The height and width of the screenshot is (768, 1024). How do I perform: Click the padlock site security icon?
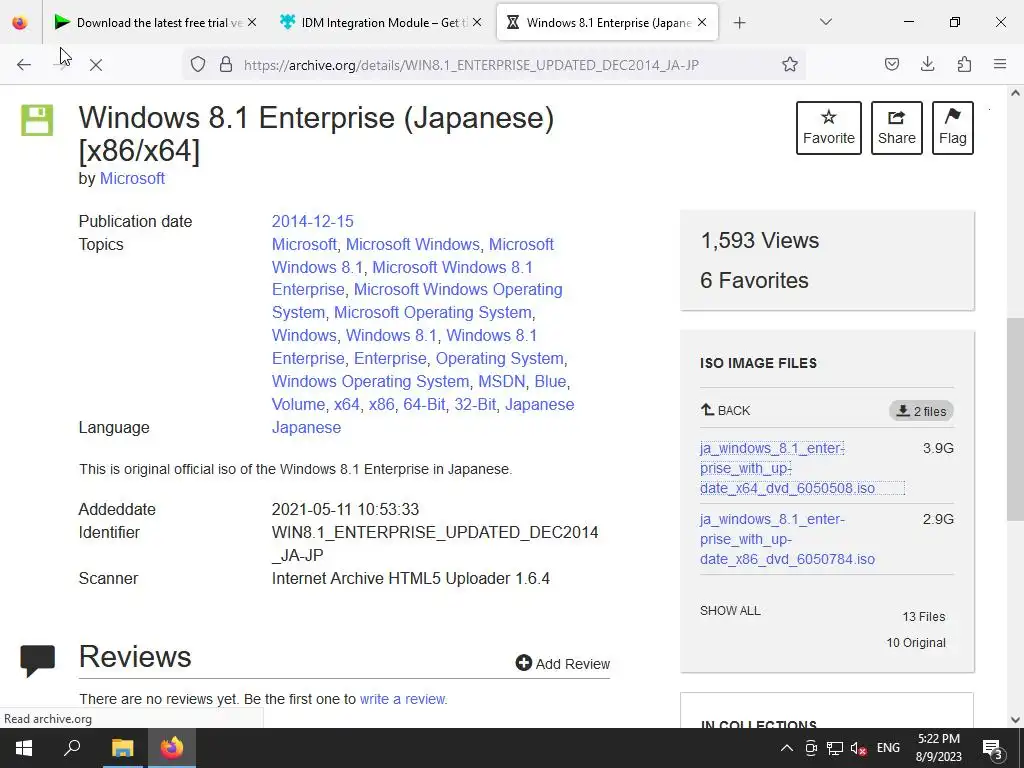pyautogui.click(x=226, y=64)
